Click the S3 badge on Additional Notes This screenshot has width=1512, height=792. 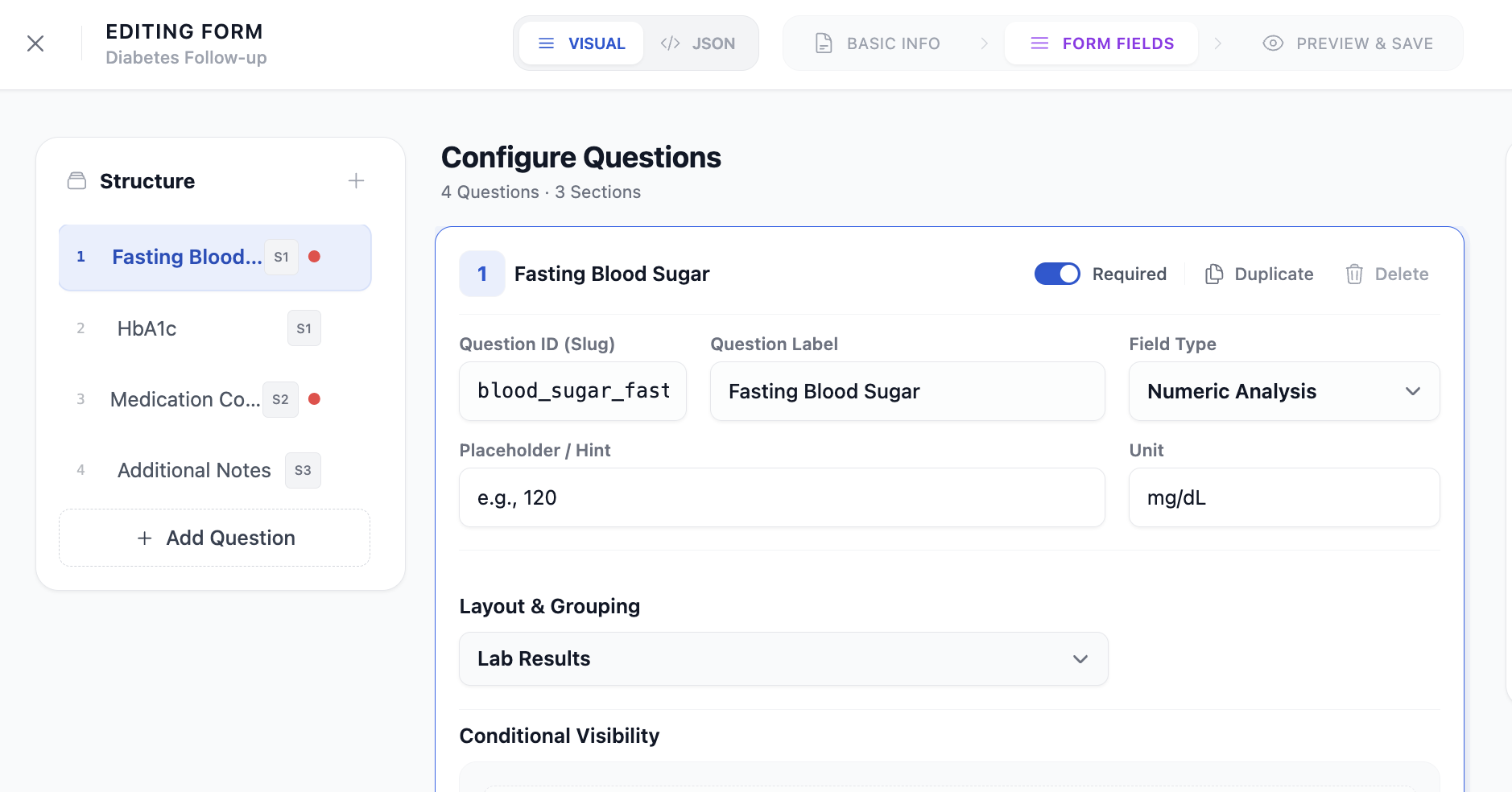pos(303,470)
